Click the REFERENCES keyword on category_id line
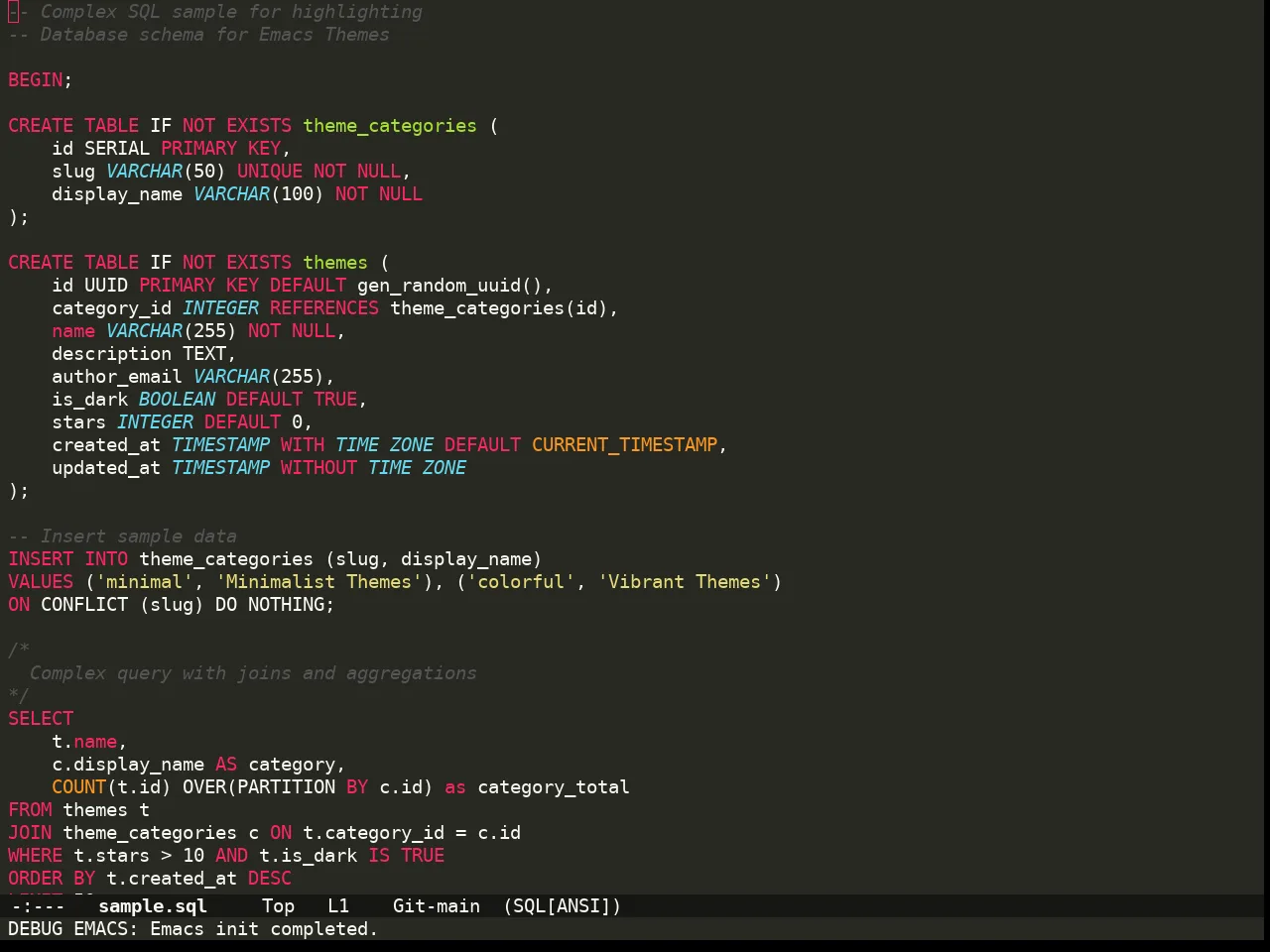The image size is (1270, 952). coord(324,308)
